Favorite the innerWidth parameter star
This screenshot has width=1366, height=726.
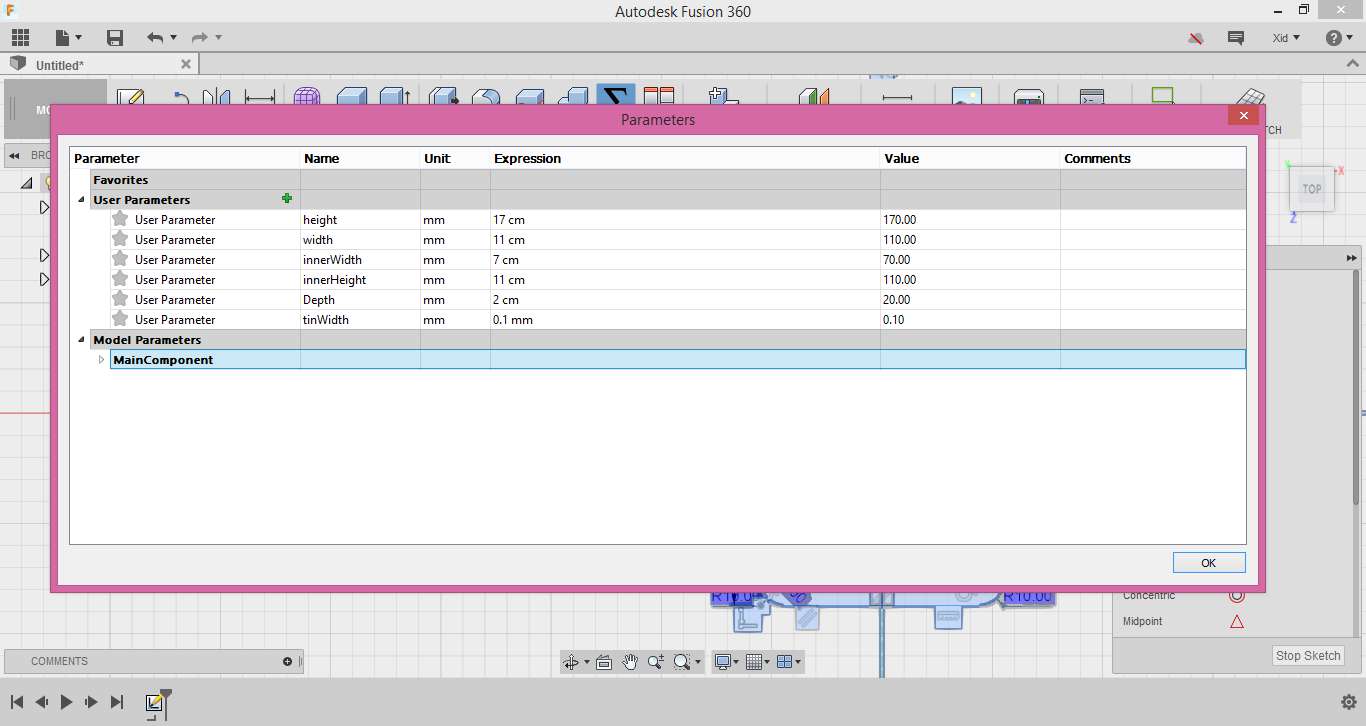(x=120, y=259)
